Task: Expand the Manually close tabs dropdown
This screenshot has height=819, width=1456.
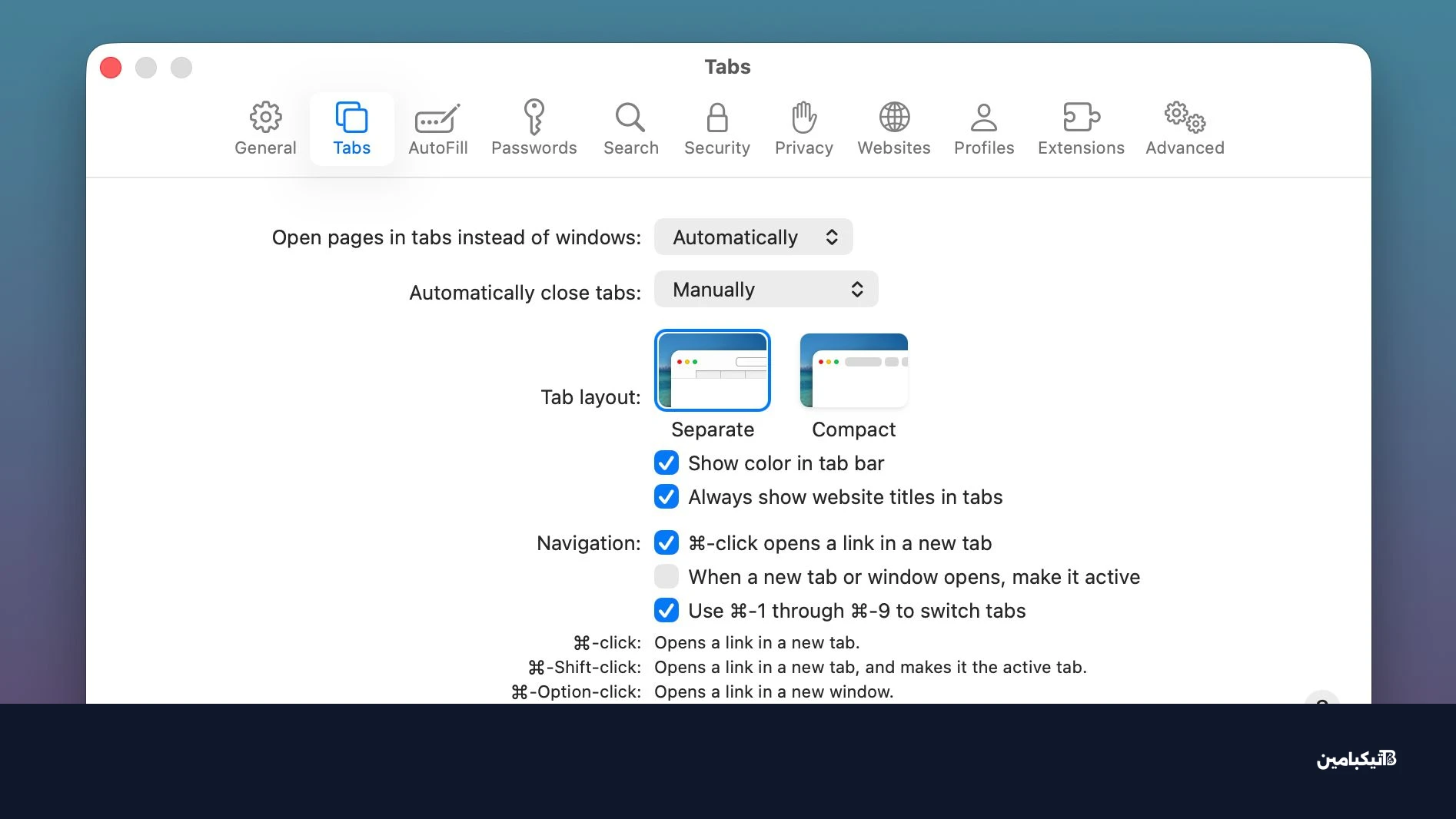Action: click(766, 290)
